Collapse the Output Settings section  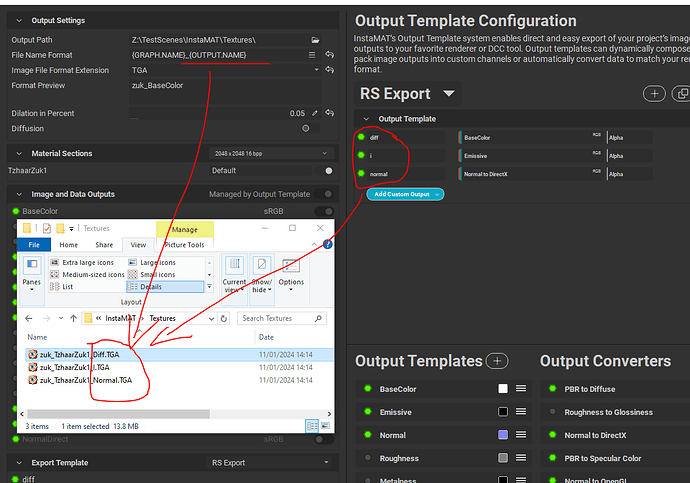point(14,20)
